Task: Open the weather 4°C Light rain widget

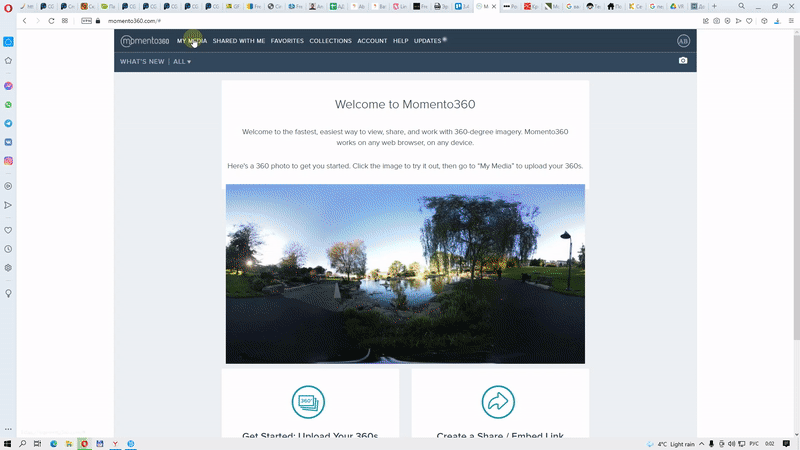Action: coord(671,444)
